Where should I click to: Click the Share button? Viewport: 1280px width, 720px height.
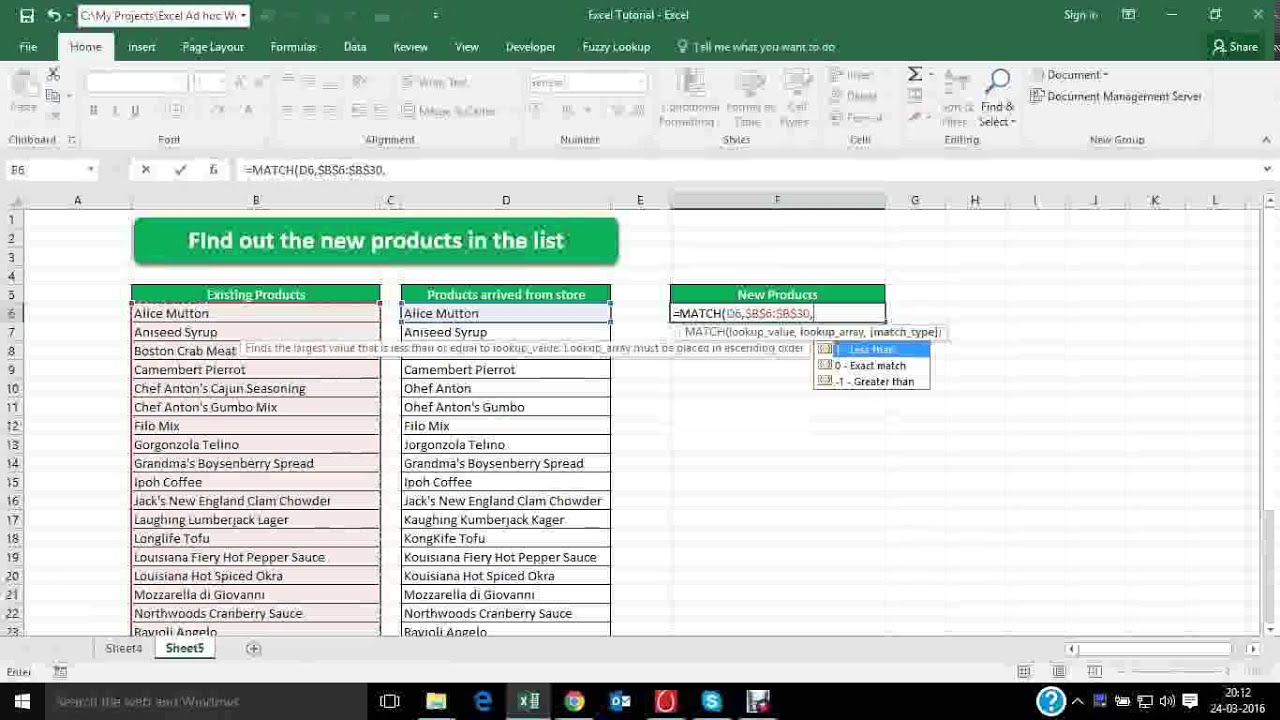click(1235, 47)
